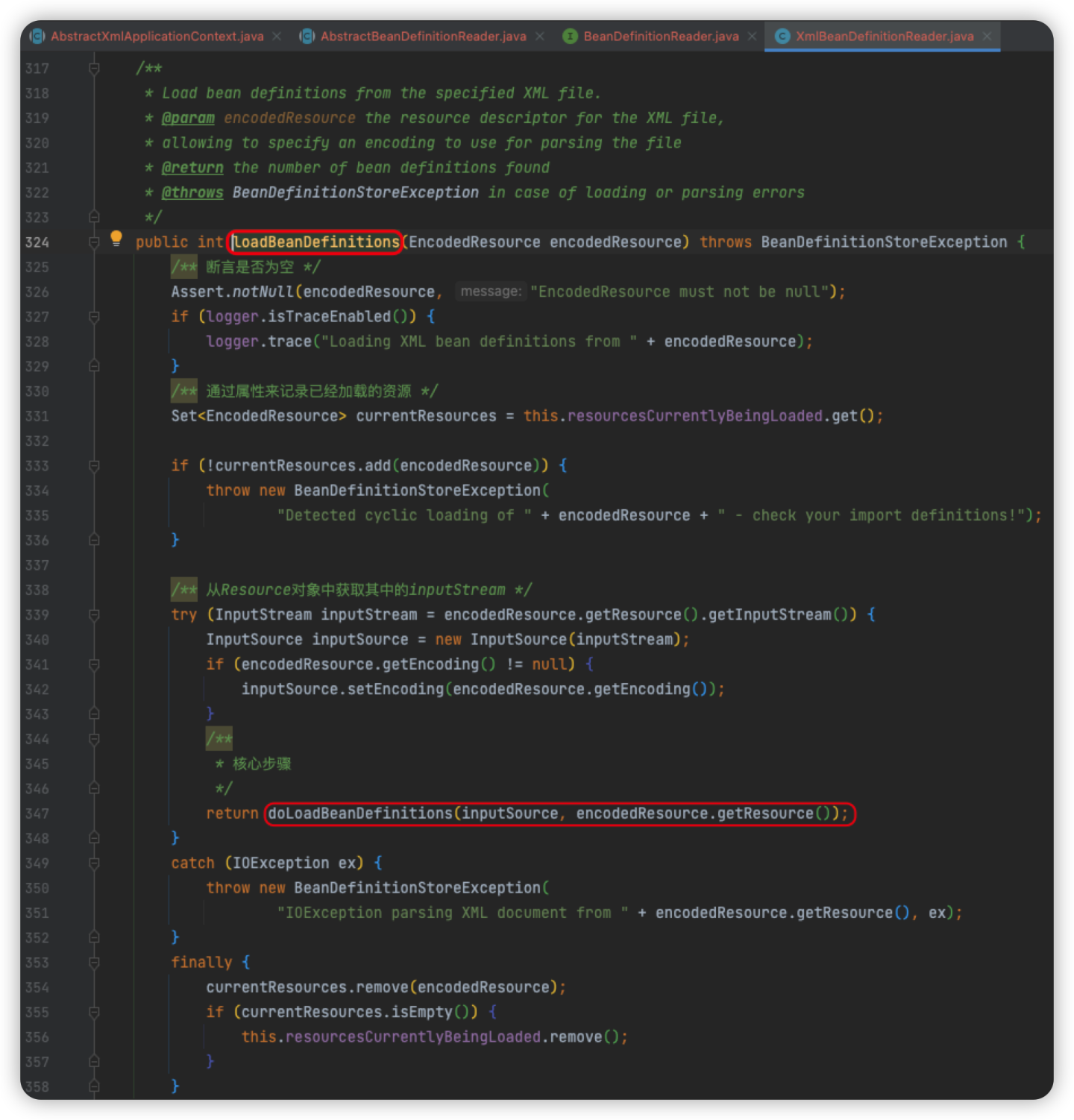Click the class icon on XmlBeanDefinitionReader tab
This screenshot has height=1120, width=1074.
782,37
